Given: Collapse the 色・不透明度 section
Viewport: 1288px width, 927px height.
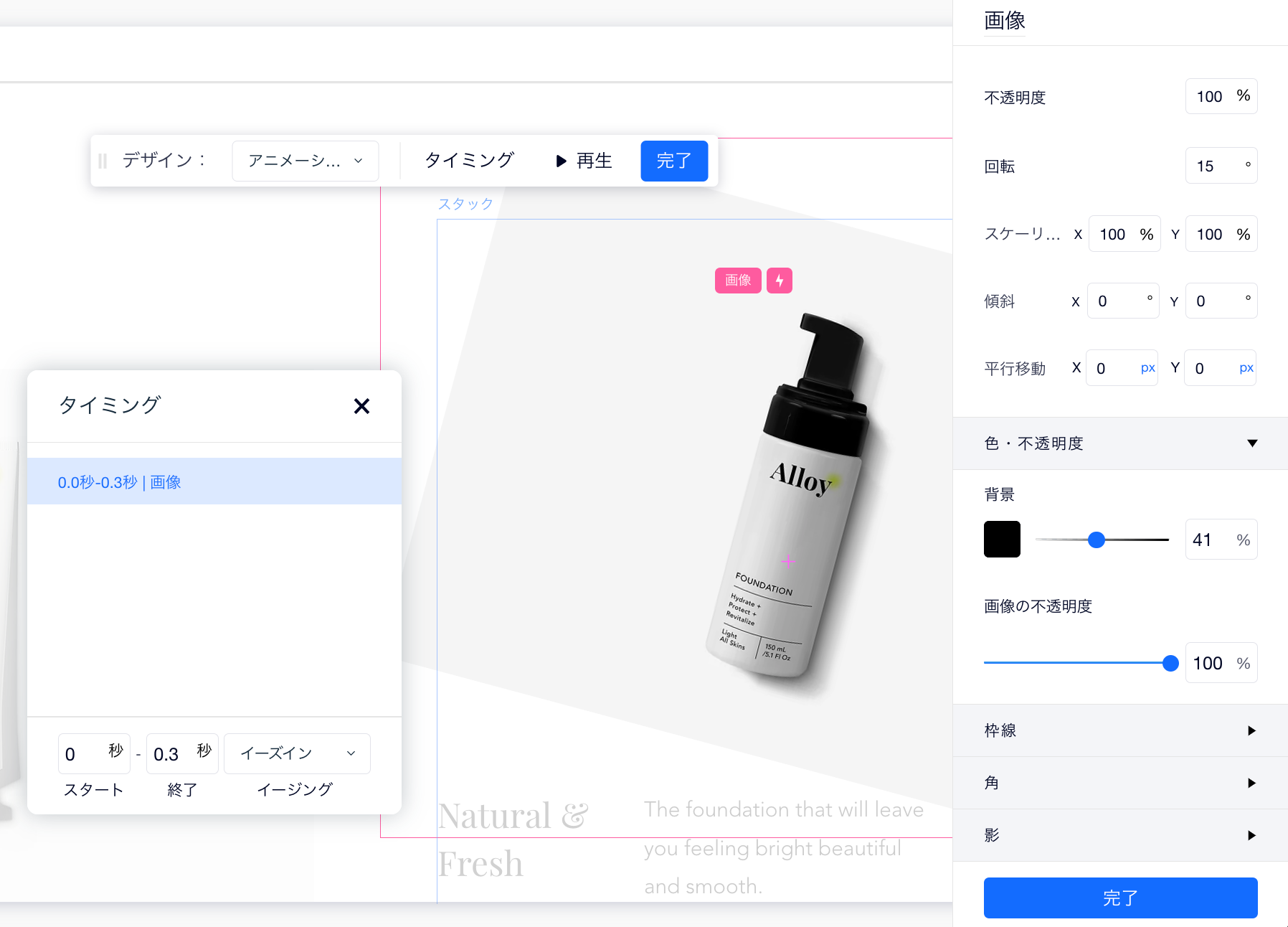Looking at the screenshot, I should [1120, 443].
